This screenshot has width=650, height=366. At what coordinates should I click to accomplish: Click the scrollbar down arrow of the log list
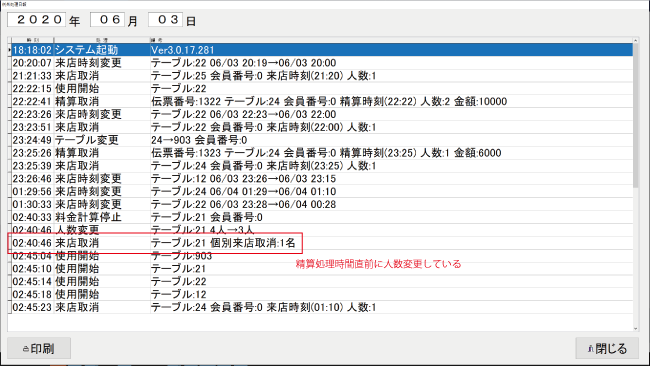(x=636, y=329)
